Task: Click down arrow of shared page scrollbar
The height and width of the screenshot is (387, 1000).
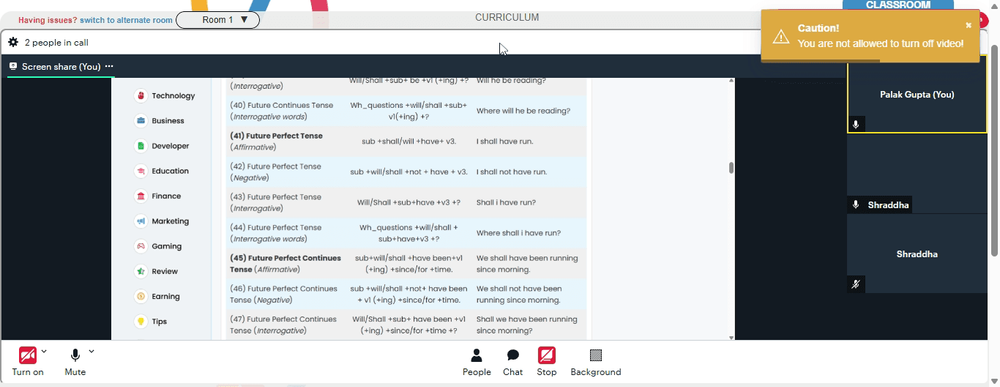Action: point(731,337)
